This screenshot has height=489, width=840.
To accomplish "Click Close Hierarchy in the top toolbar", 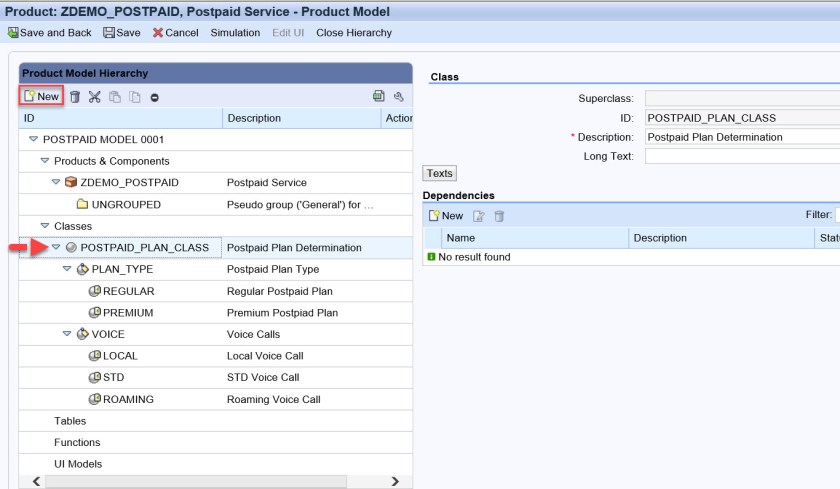I will click(x=354, y=33).
